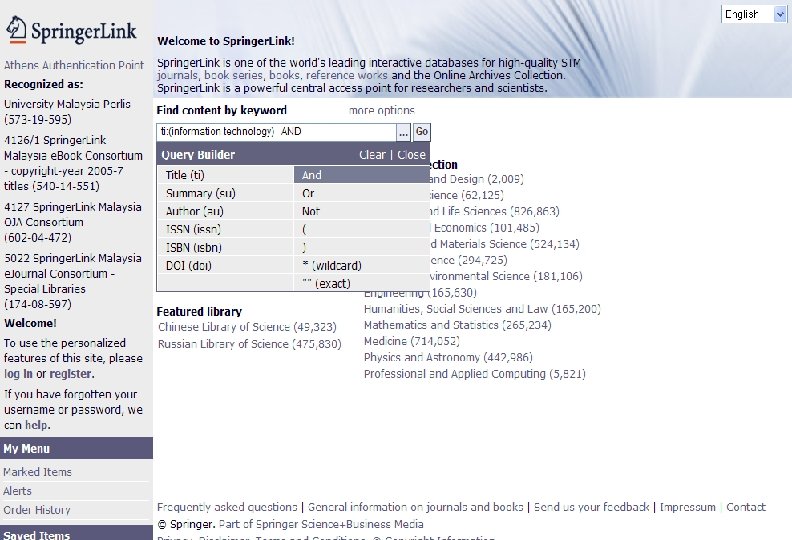
Task: Select Summary (su) field
Action: click(225, 193)
